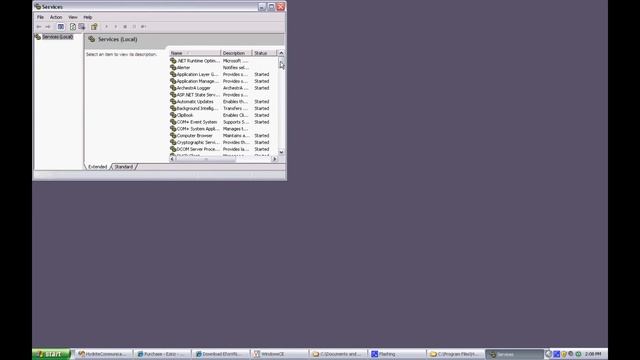Image resolution: width=640 pixels, height=360 pixels.
Task: Click the Automatic Updates service gear icon
Action: pos(173,102)
